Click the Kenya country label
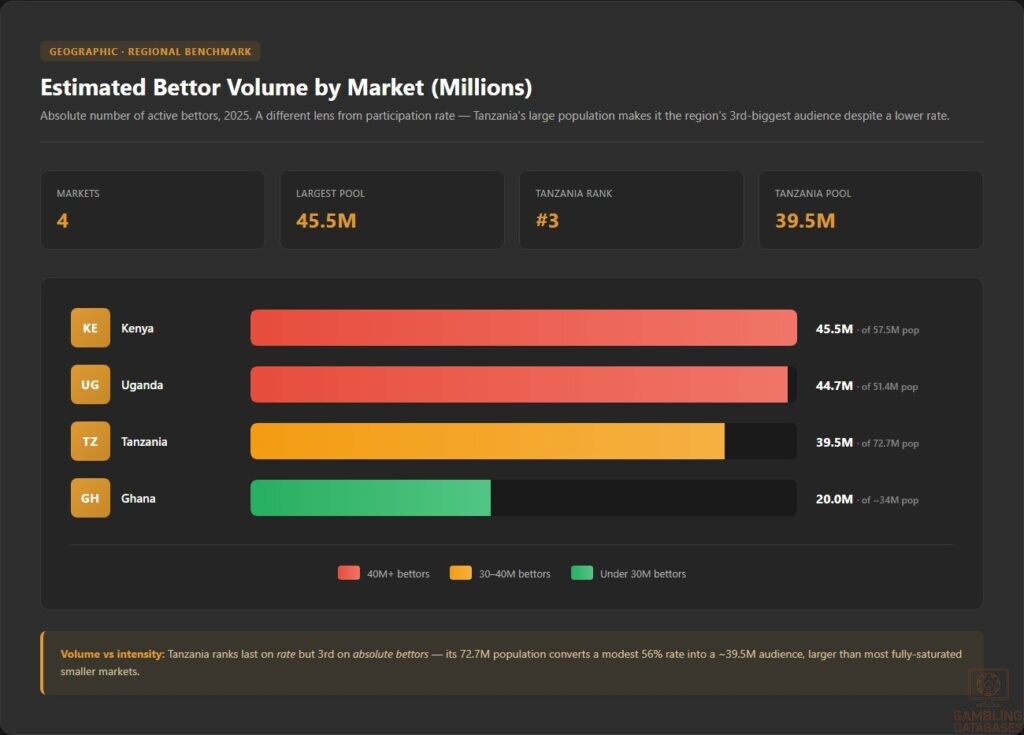 [x=137, y=328]
